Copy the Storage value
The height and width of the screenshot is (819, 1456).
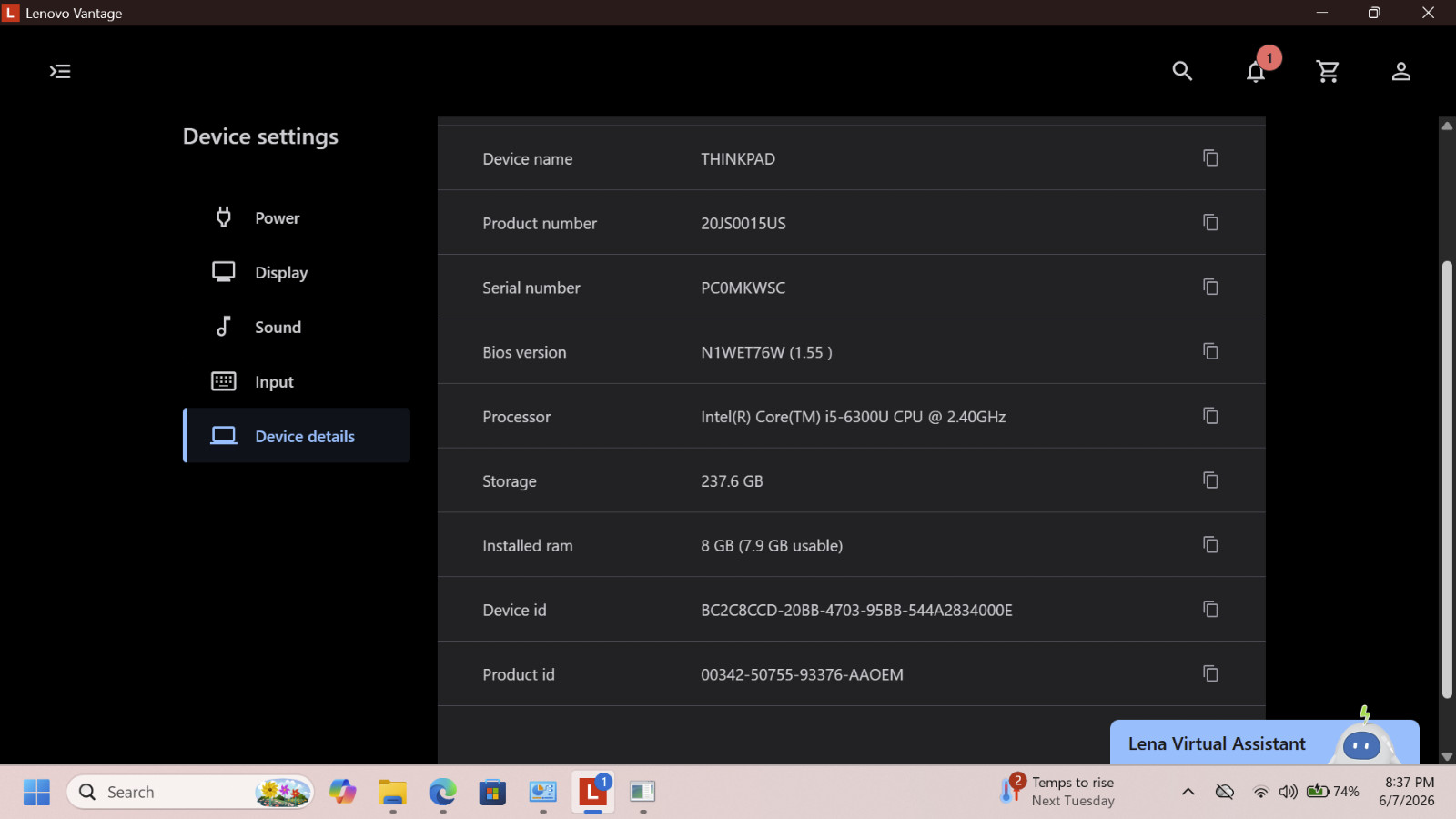click(x=1210, y=481)
